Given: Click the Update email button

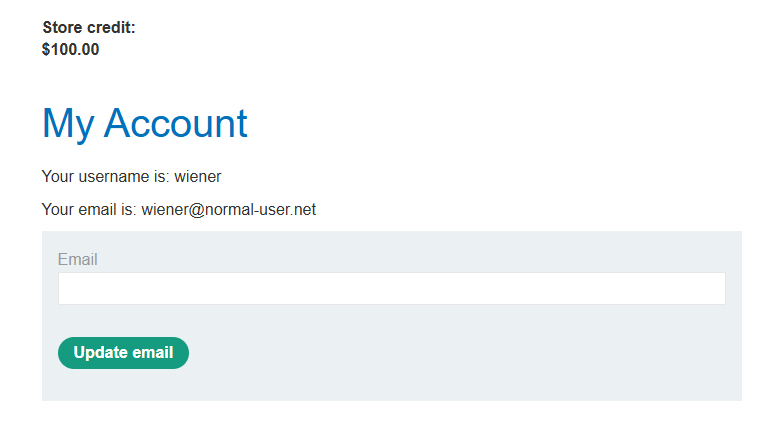Looking at the screenshot, I should (123, 353).
